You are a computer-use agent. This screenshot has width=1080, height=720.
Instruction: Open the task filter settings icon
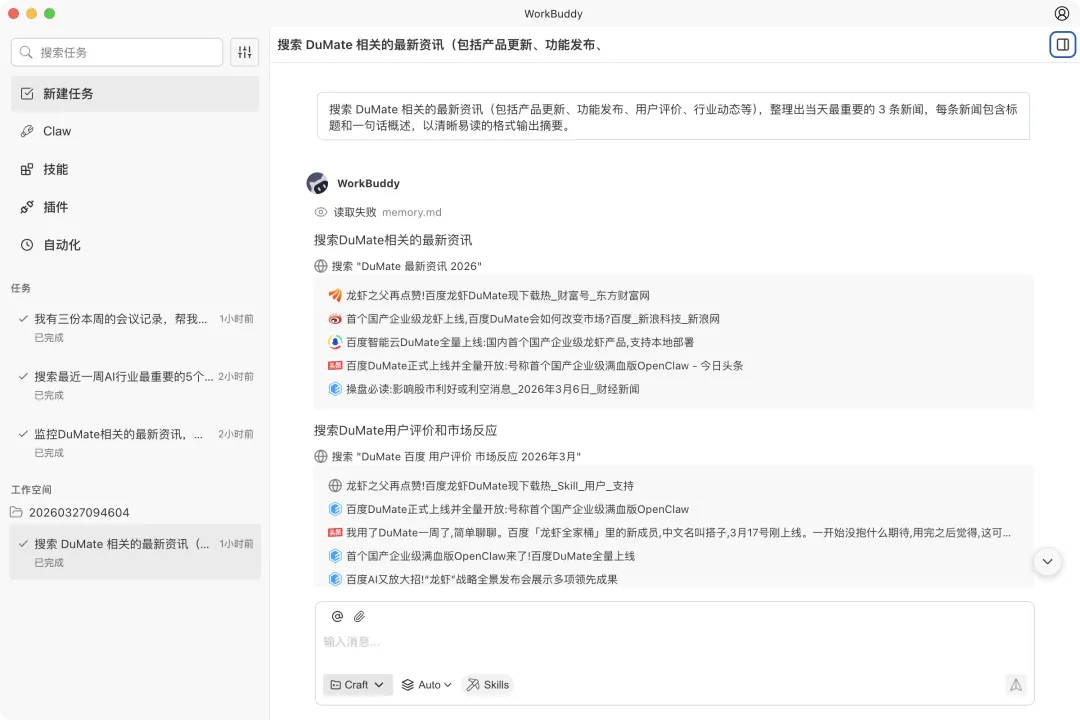[245, 52]
